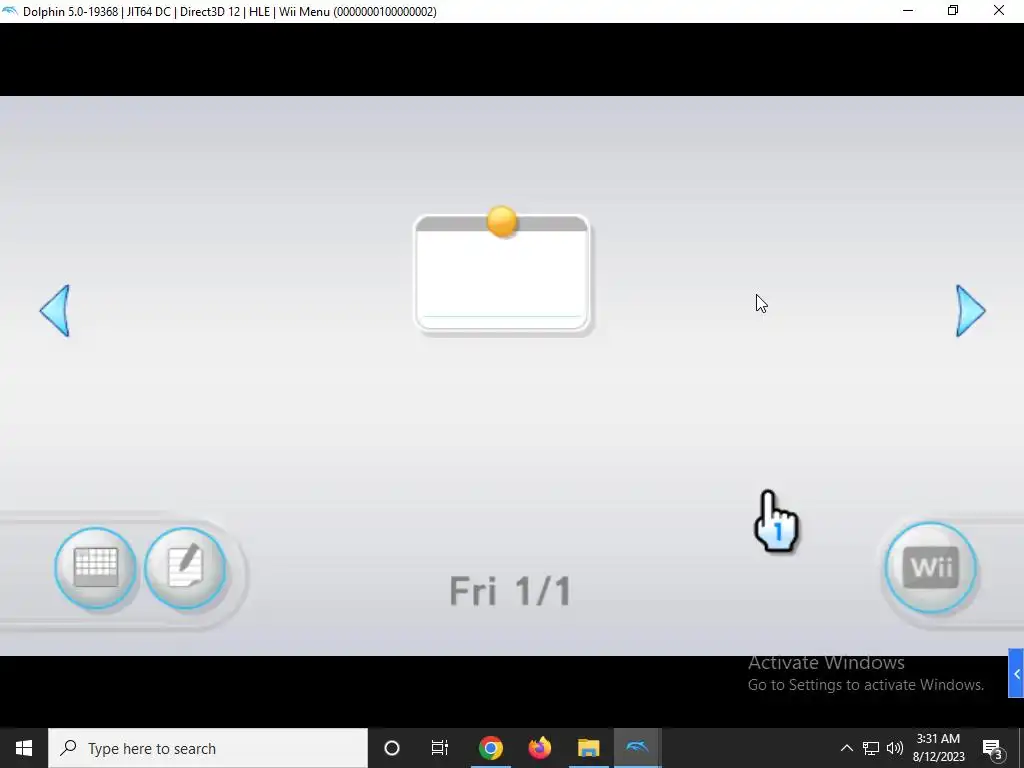Image resolution: width=1024 pixels, height=768 pixels.
Task: Open File Explorer from taskbar
Action: pos(588,748)
